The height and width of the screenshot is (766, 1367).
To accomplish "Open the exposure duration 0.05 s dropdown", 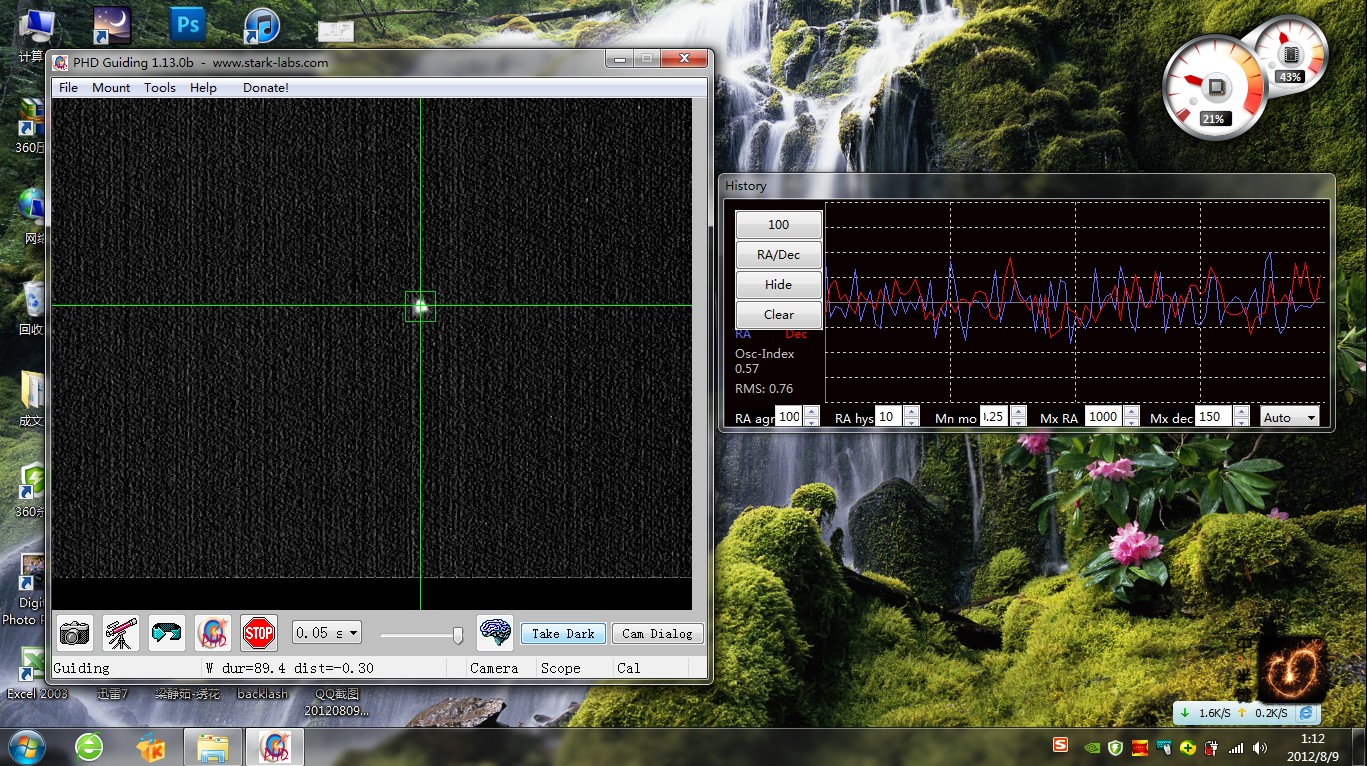I will click(327, 633).
